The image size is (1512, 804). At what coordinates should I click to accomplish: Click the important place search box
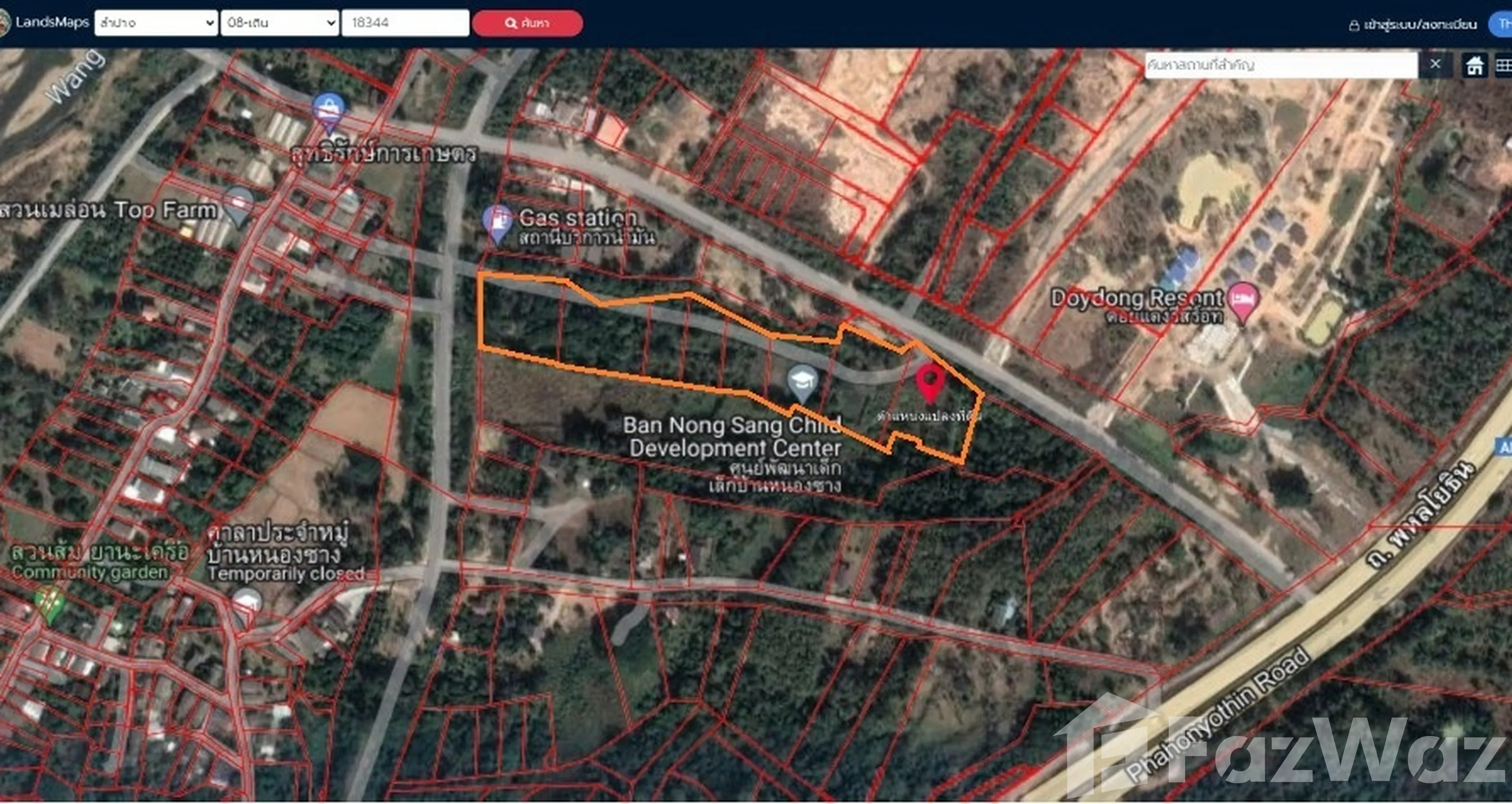pos(1280,65)
